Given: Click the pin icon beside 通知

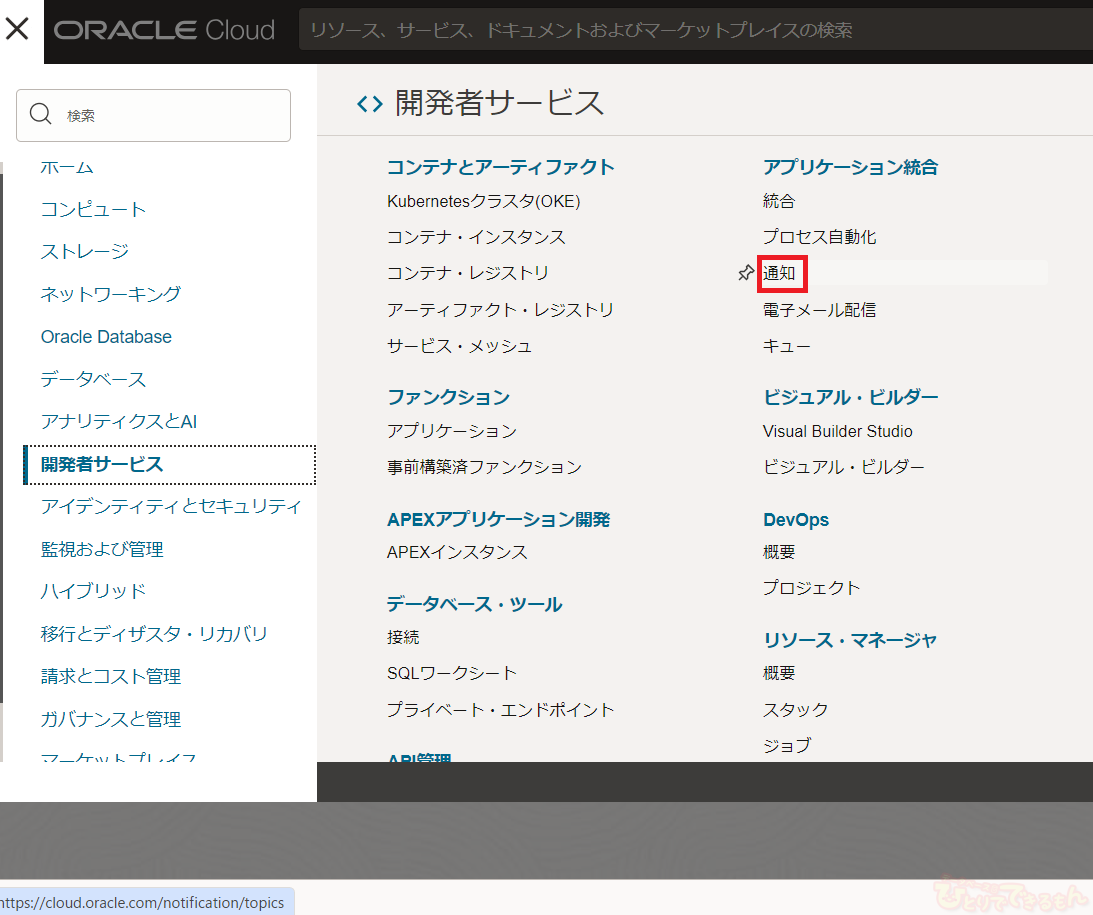Looking at the screenshot, I should 745,273.
